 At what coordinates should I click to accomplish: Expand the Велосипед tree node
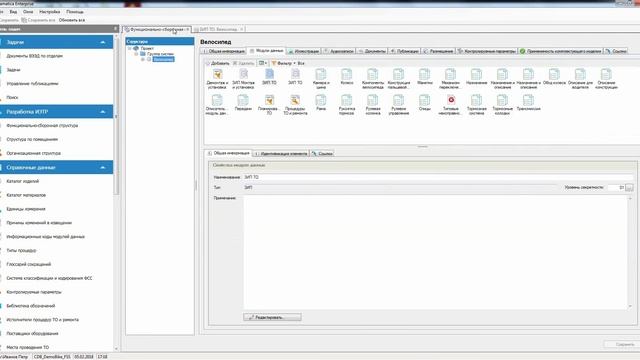click(143, 59)
